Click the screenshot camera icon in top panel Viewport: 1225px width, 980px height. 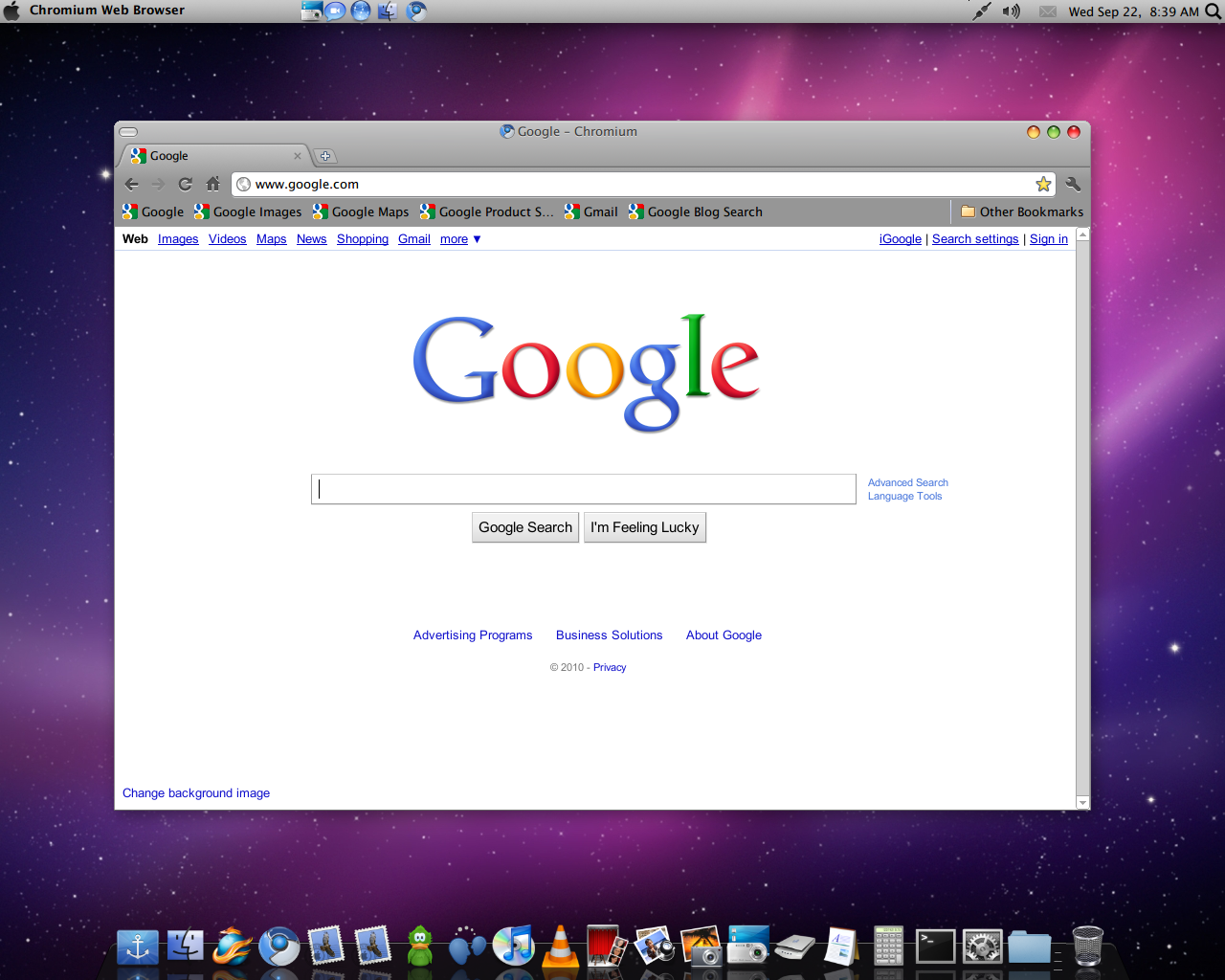coord(311,11)
